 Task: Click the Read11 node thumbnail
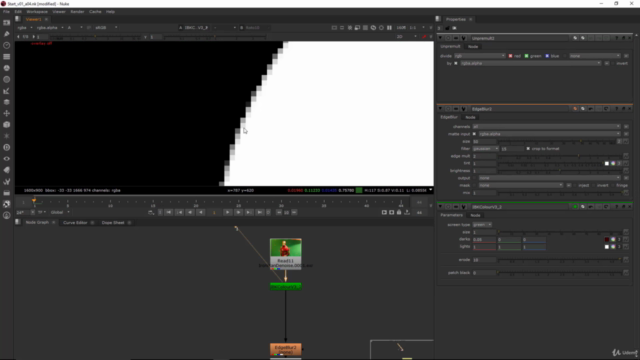(x=286, y=248)
